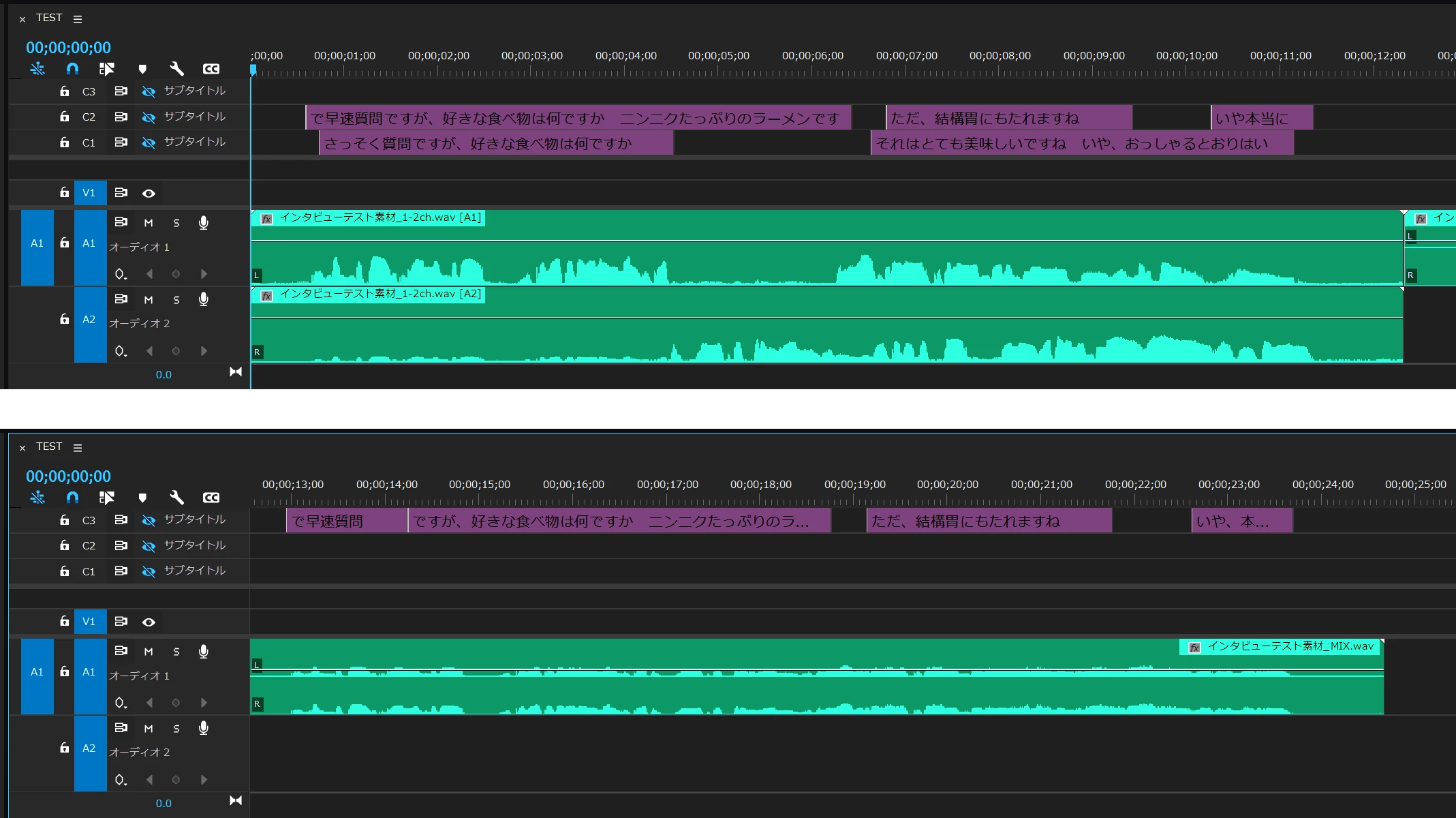The width and height of the screenshot is (1456, 818).
Task: Toggle CC caption display in bottom timeline
Action: 211,498
